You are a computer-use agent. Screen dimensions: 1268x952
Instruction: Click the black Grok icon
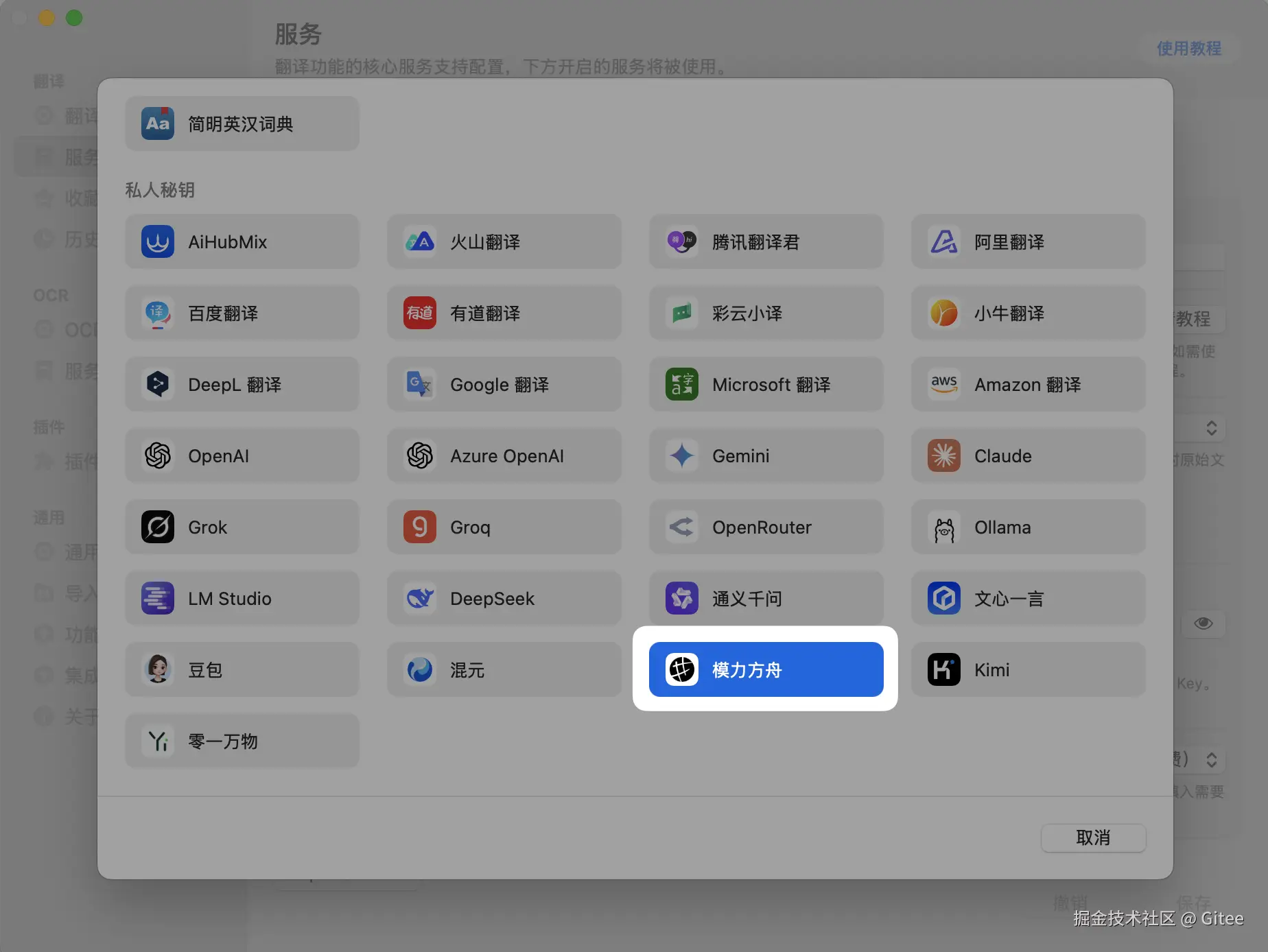158,527
